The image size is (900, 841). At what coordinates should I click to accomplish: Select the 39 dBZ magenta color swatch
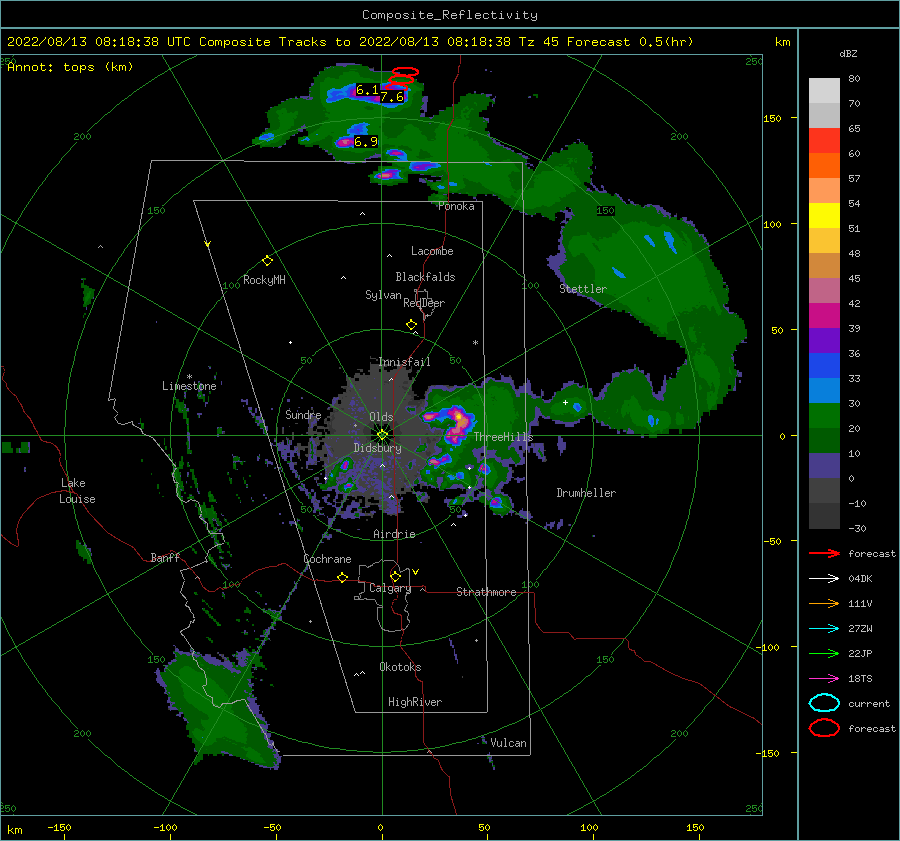[824, 316]
